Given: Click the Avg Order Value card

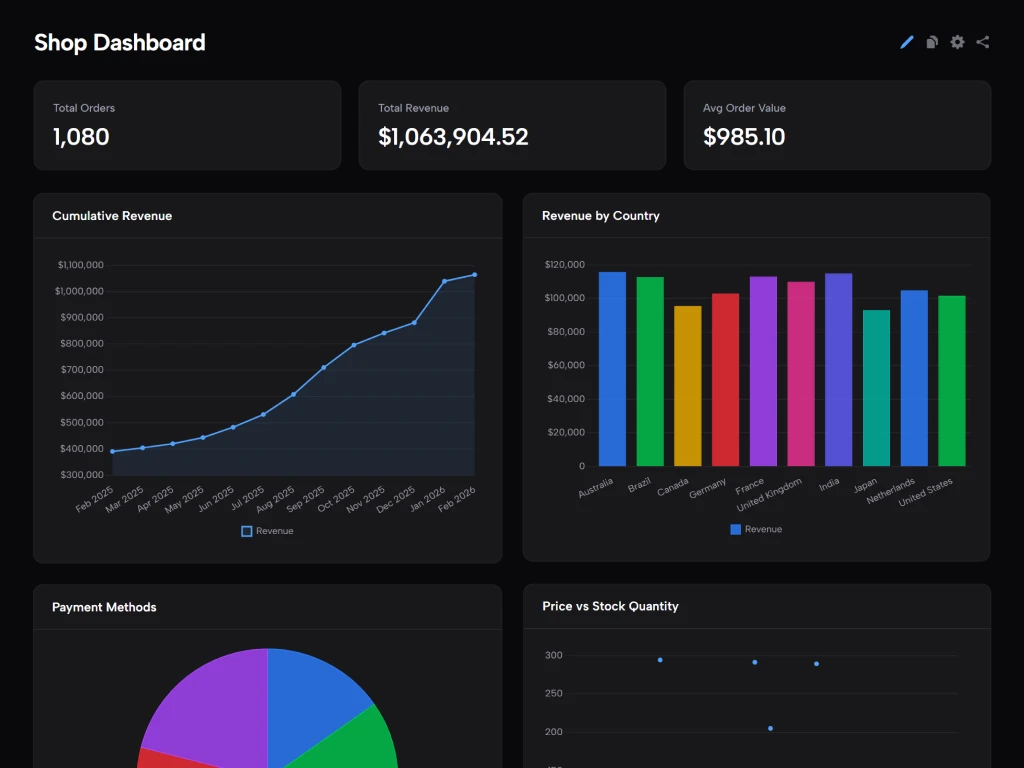Looking at the screenshot, I should click(x=837, y=125).
